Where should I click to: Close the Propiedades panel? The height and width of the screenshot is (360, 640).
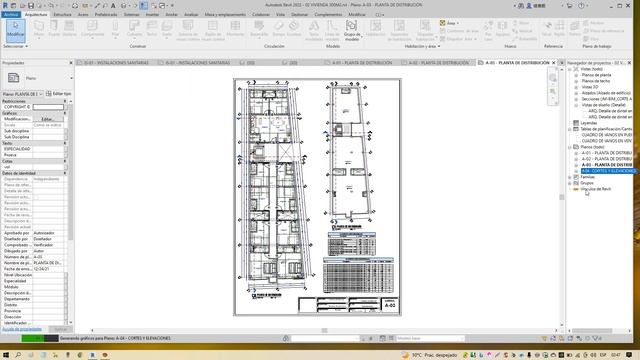pyautogui.click(x=71, y=63)
